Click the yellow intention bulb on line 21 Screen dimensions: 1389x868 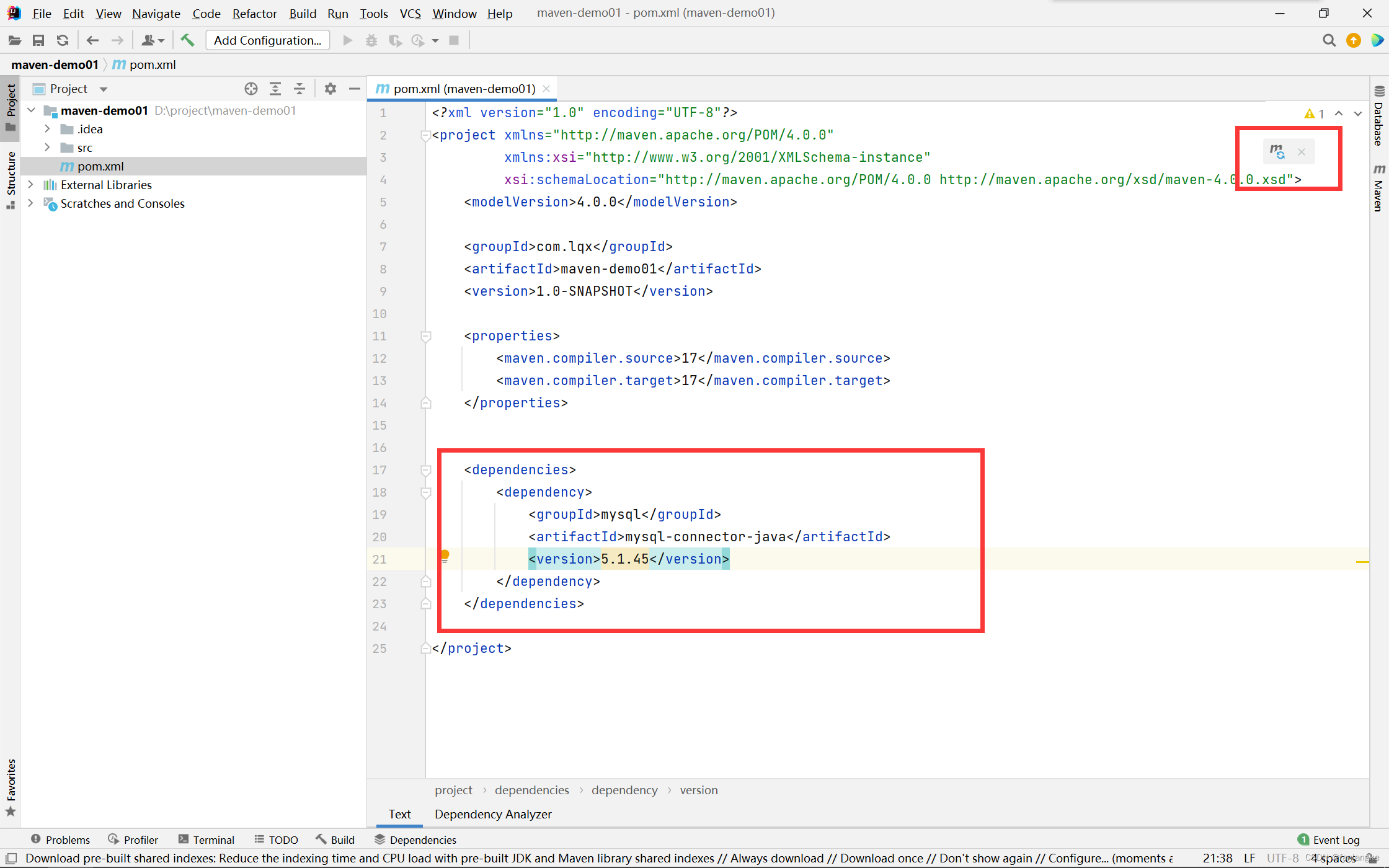[x=445, y=556]
